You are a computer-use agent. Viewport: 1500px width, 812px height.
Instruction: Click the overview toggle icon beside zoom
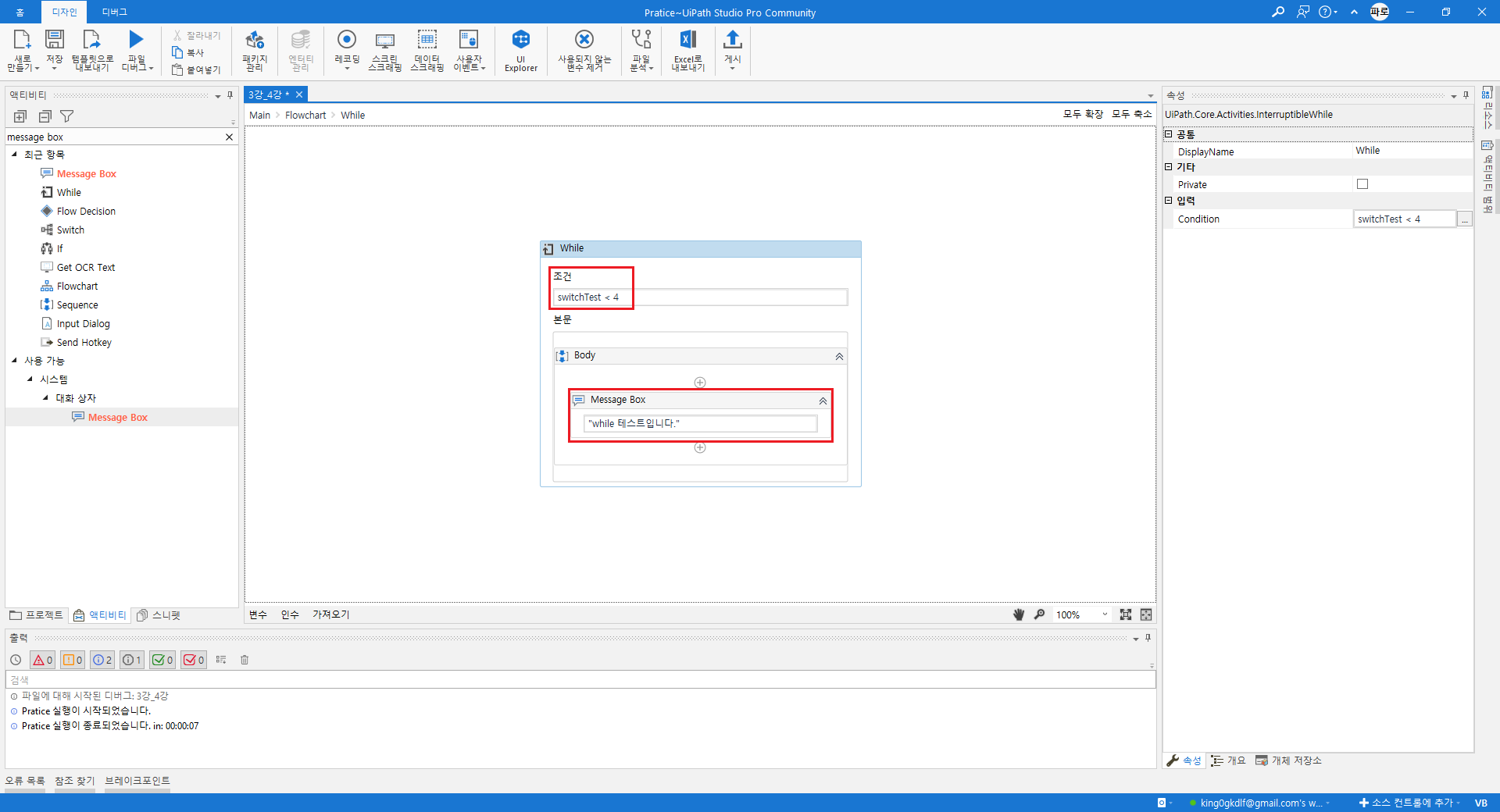click(1146, 614)
